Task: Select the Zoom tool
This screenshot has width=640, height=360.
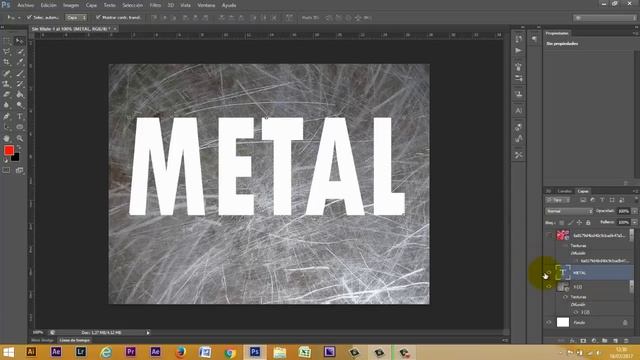Action: [x=19, y=138]
